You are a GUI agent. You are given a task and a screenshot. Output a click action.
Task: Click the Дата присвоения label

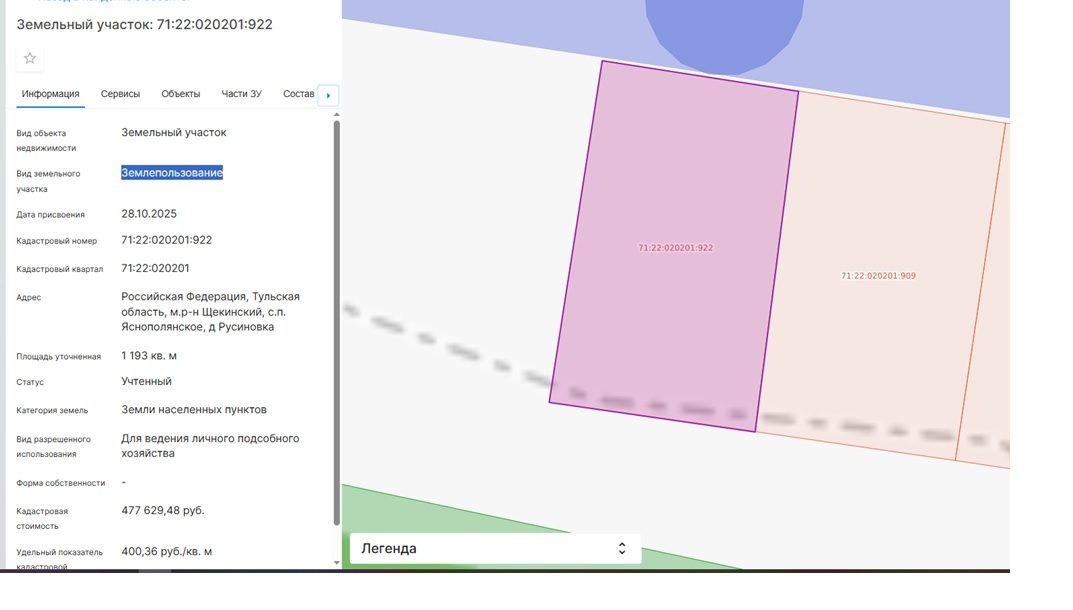pyautogui.click(x=51, y=215)
